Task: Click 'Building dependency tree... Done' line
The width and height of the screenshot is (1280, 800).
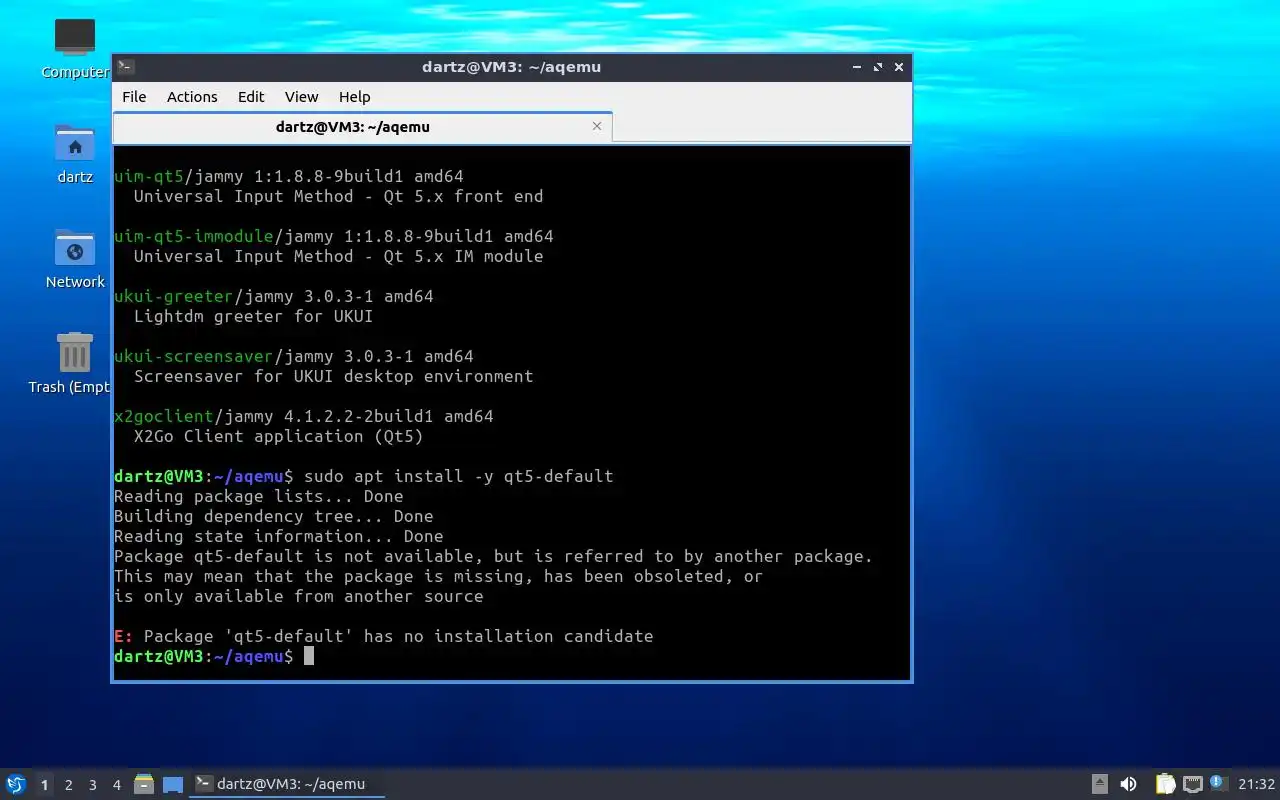Action: [274, 516]
